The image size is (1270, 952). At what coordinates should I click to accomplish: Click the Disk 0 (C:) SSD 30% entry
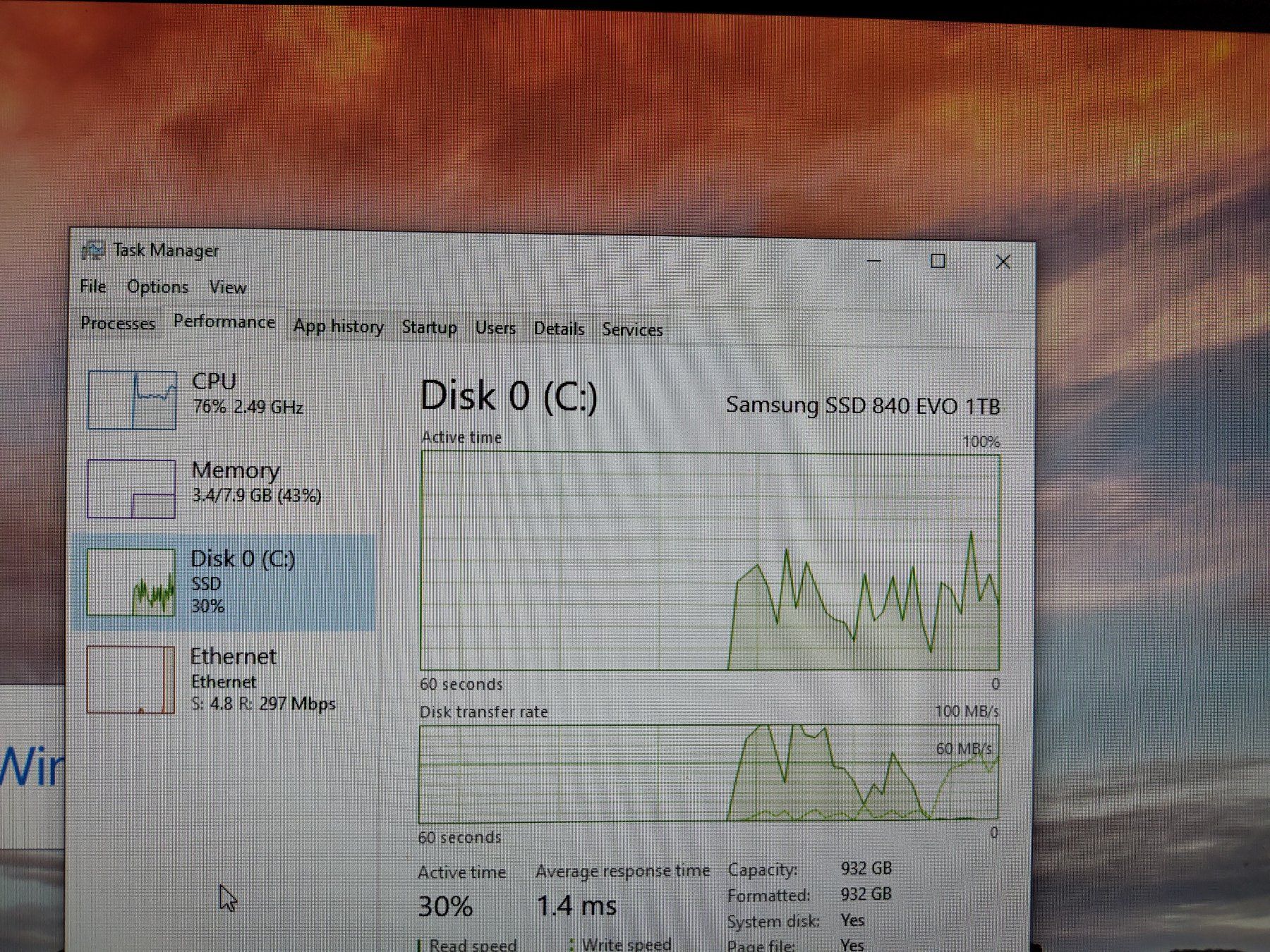pos(224,582)
